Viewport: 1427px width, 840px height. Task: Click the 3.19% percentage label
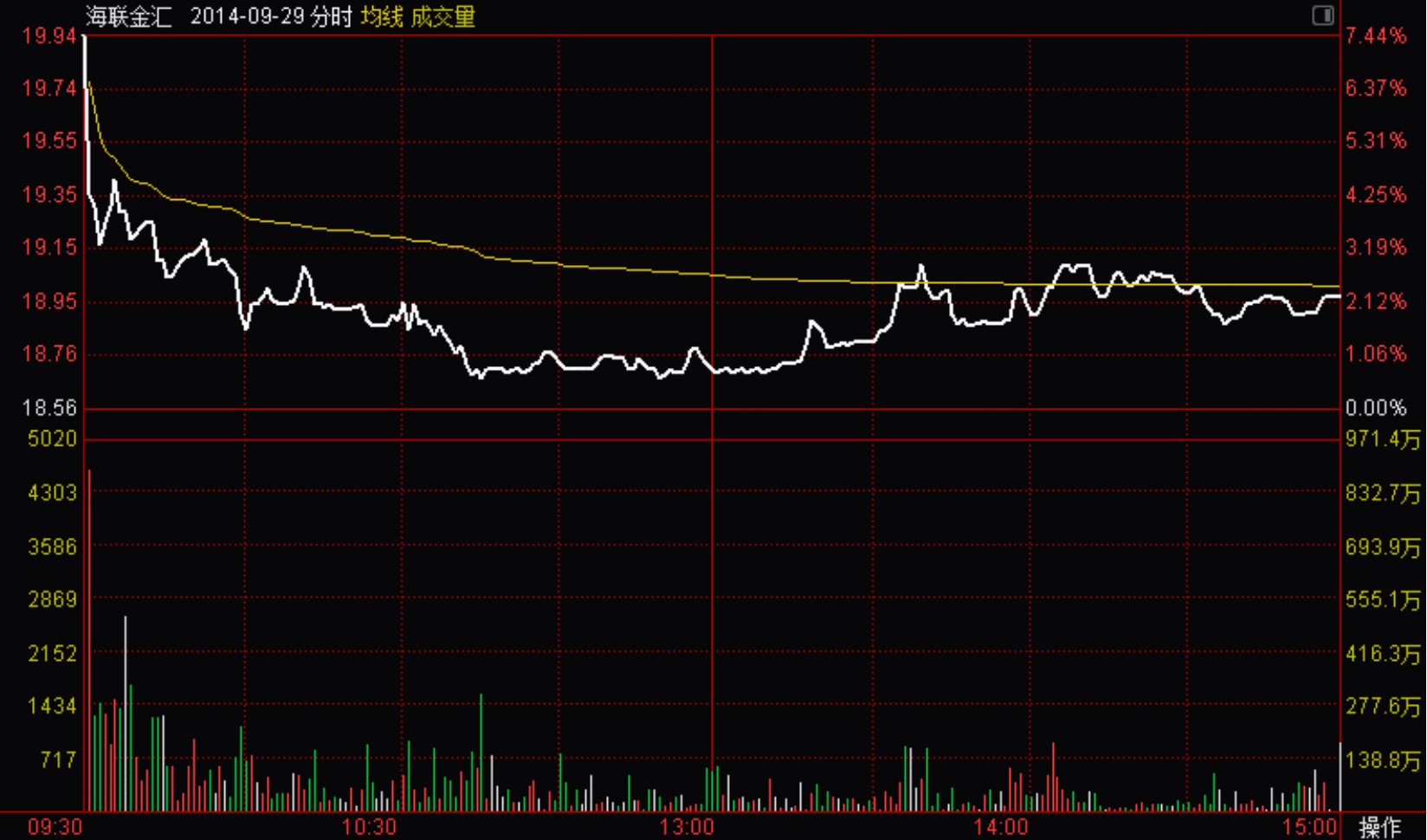[x=1376, y=248]
